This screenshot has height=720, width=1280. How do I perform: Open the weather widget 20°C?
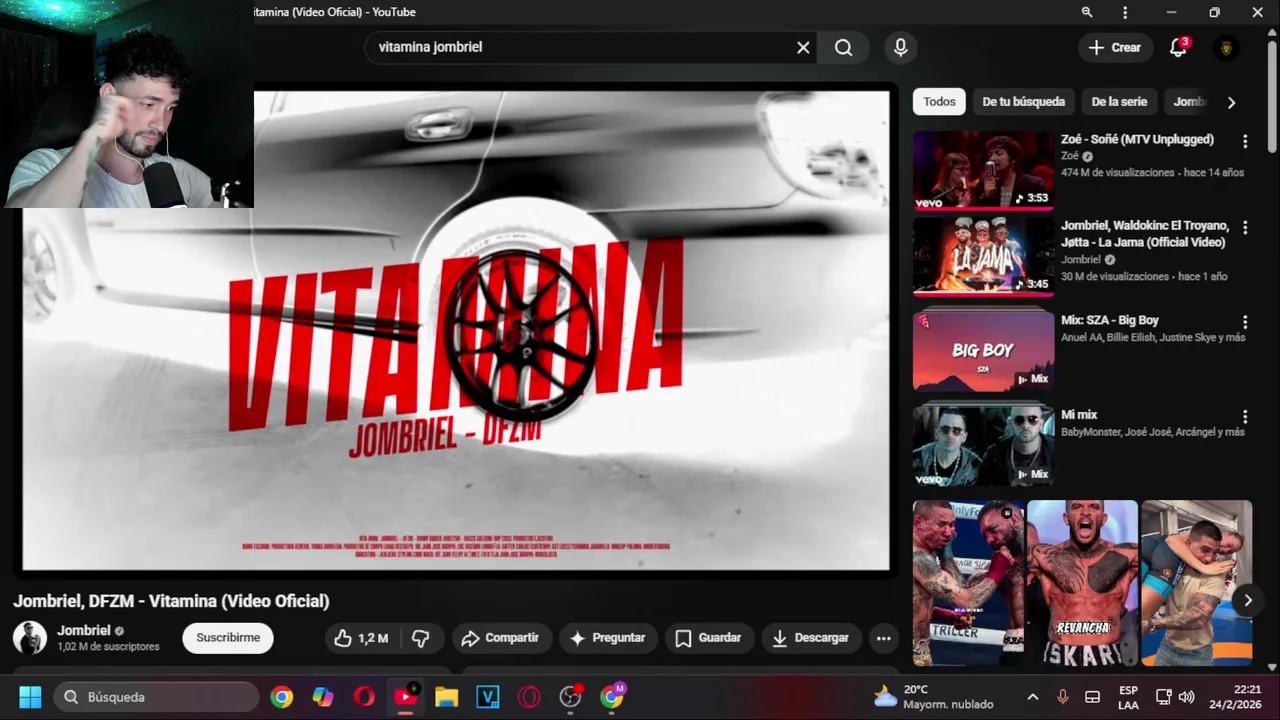click(x=933, y=697)
